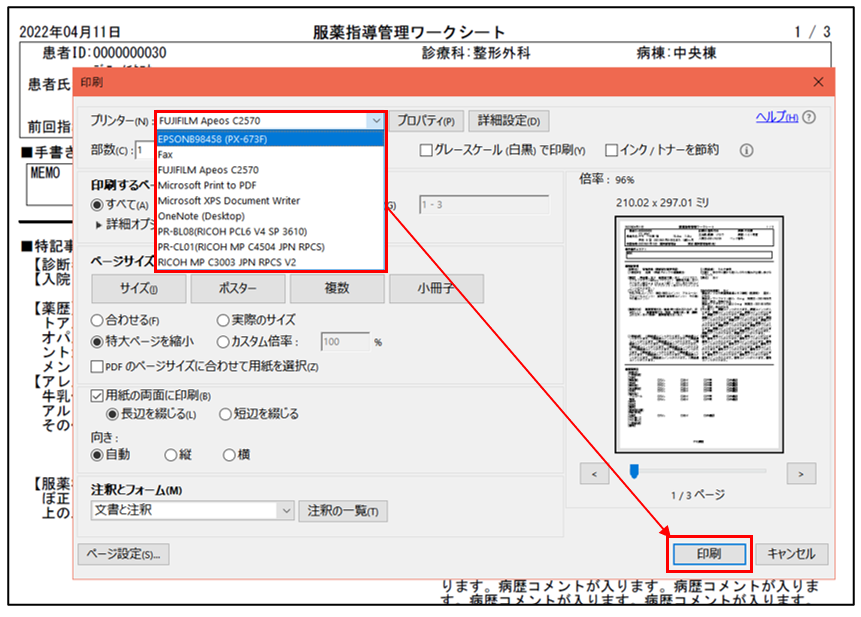Uncheck print on both sides of paper

(x=97, y=395)
